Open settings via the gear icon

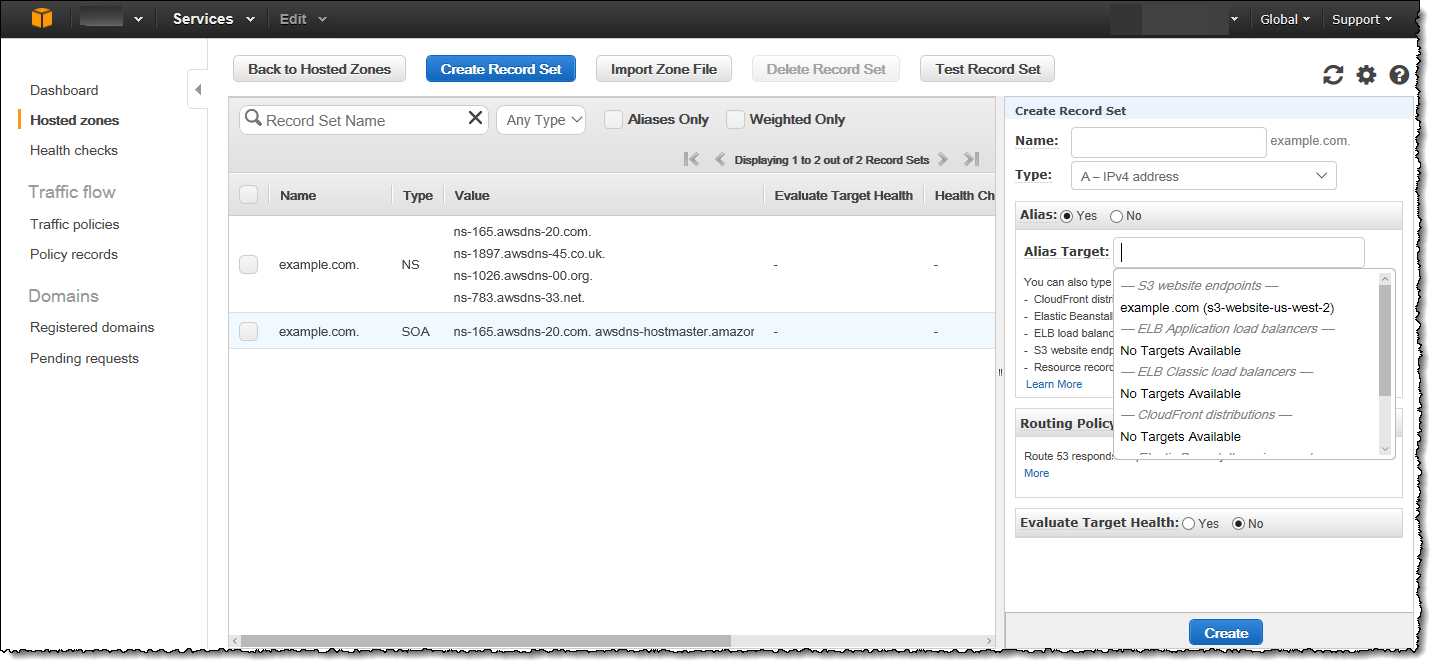click(1366, 75)
